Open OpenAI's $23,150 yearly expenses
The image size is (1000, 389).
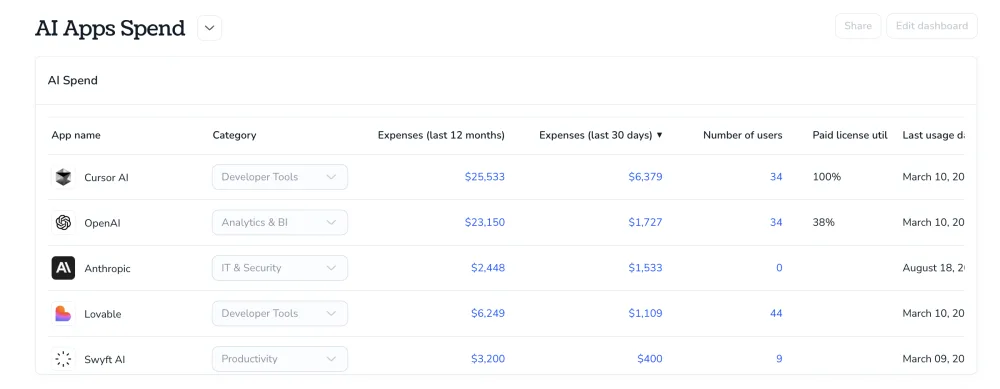coord(485,222)
